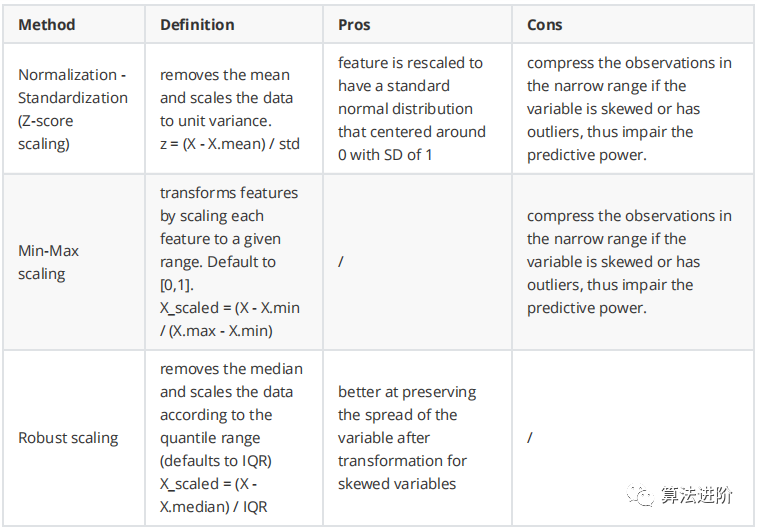Select the slash in Robust scaling Cons cell
Viewport: 757px width, 528px height.
coord(530,438)
